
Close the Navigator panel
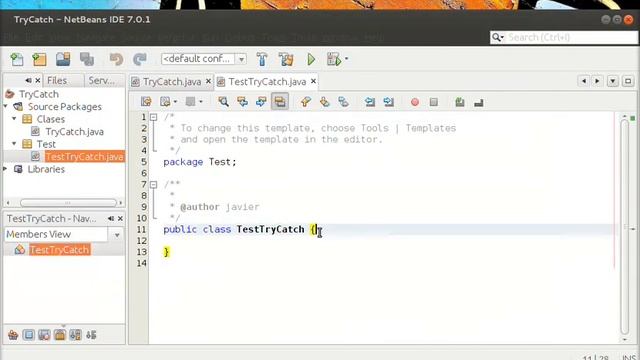coord(120,219)
